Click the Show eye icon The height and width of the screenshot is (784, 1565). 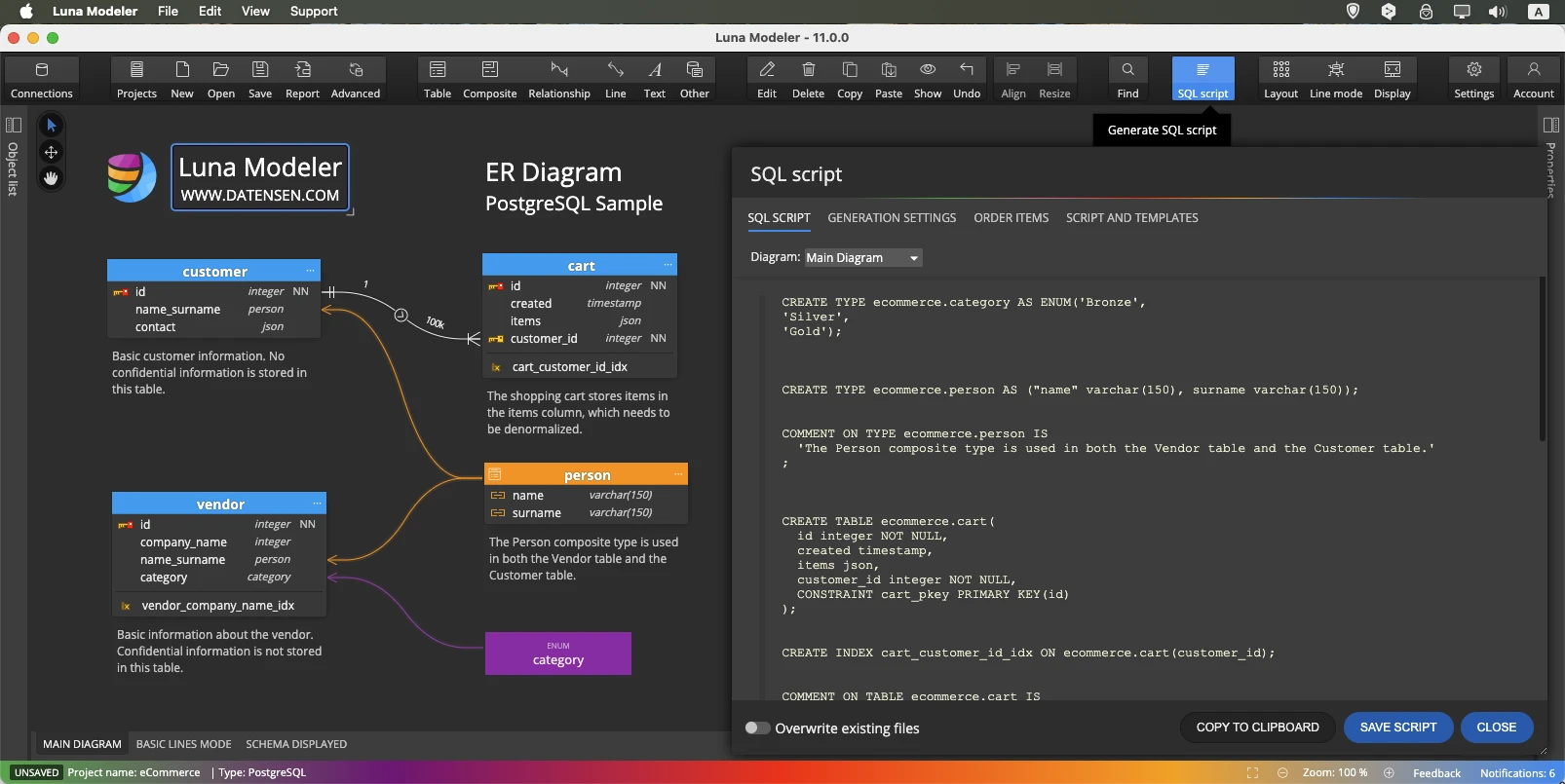[x=928, y=79]
